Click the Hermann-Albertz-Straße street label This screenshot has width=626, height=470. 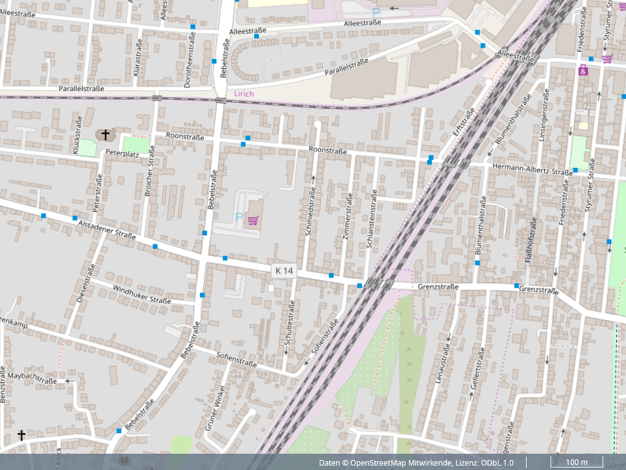click(532, 167)
